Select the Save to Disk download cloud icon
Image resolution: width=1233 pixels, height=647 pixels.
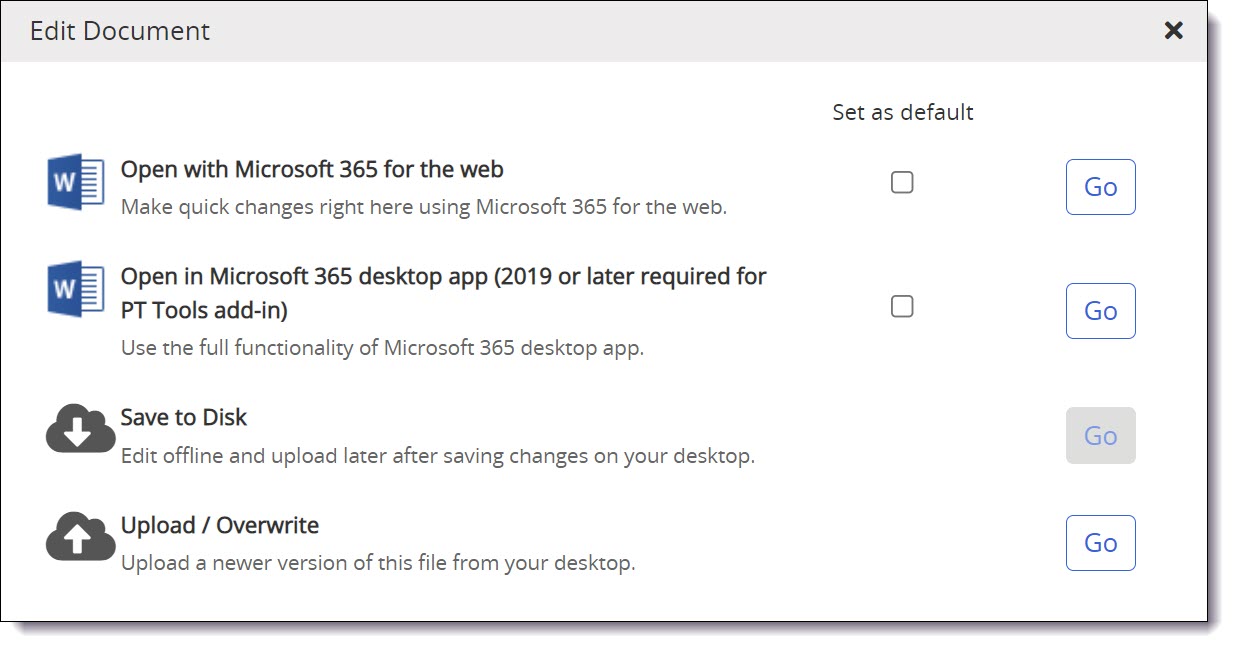point(79,429)
